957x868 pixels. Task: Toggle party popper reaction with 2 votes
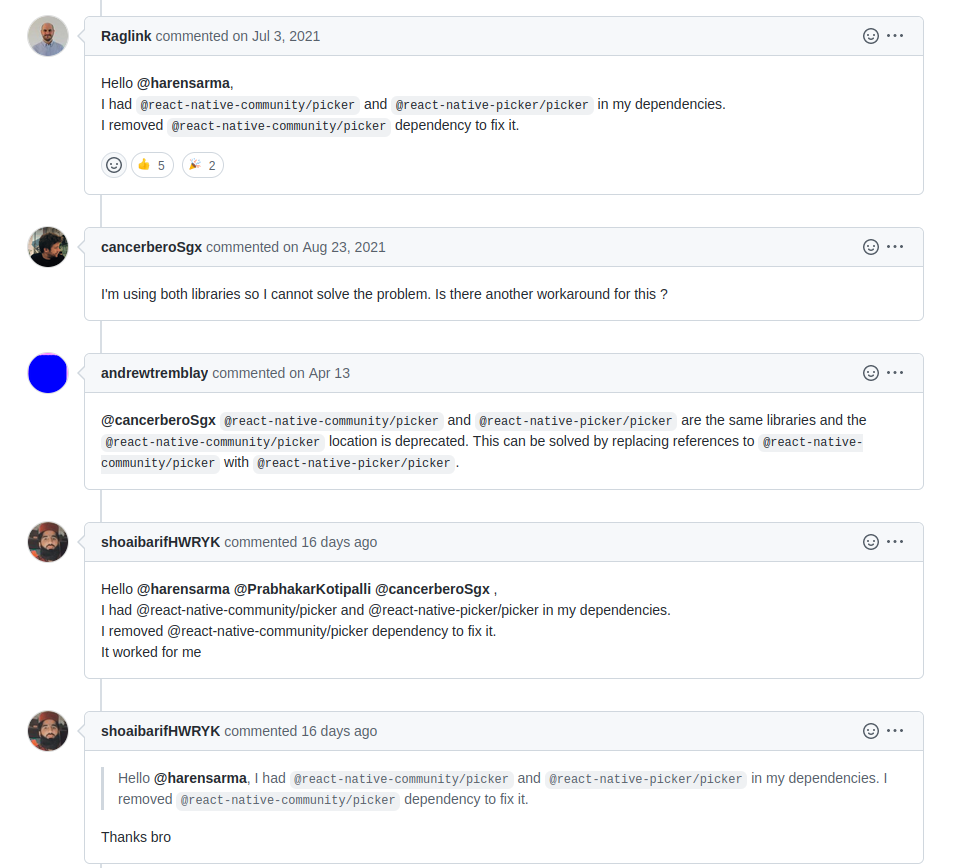(x=203, y=165)
